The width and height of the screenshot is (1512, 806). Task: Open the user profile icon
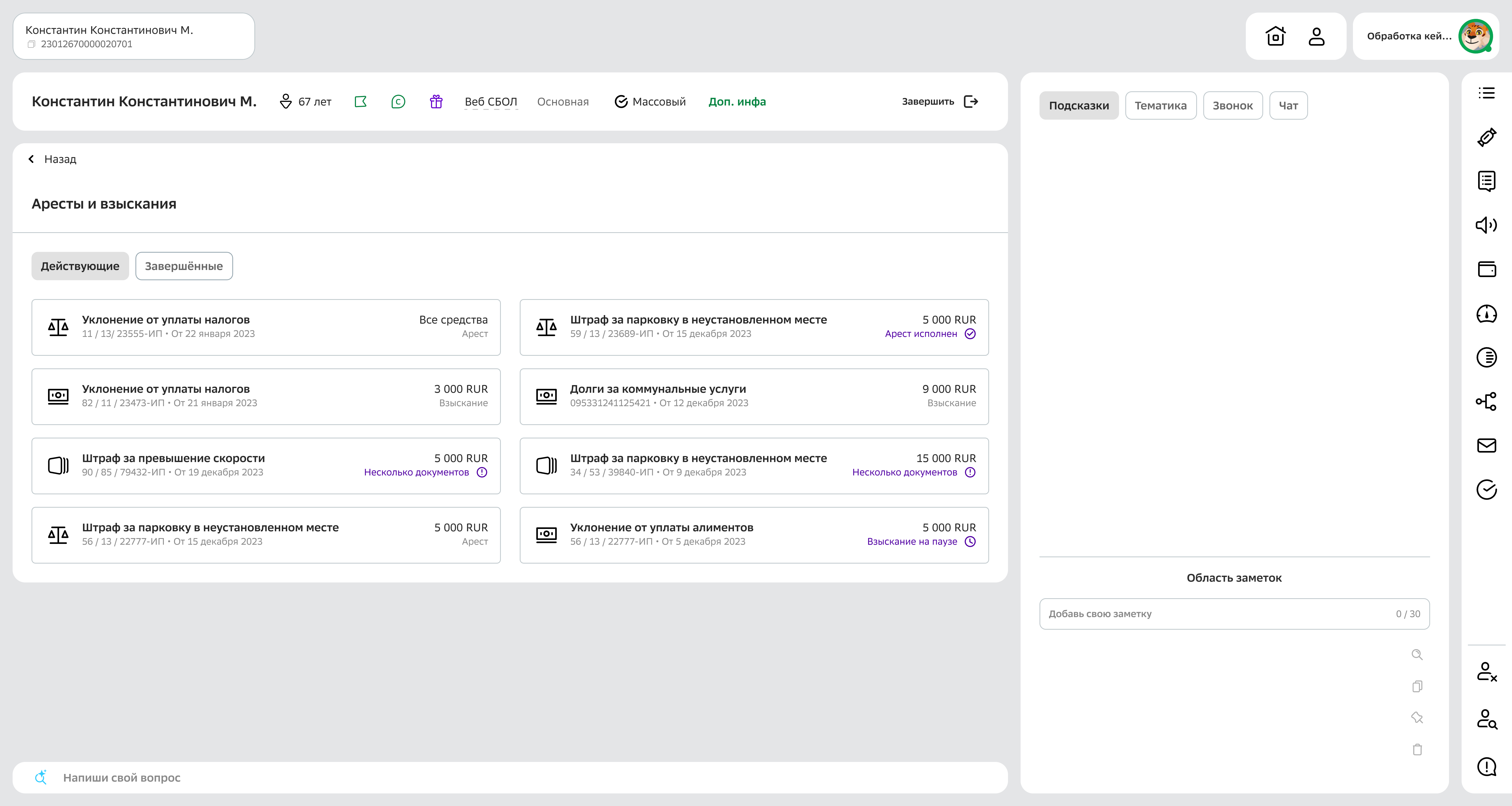(x=1316, y=36)
